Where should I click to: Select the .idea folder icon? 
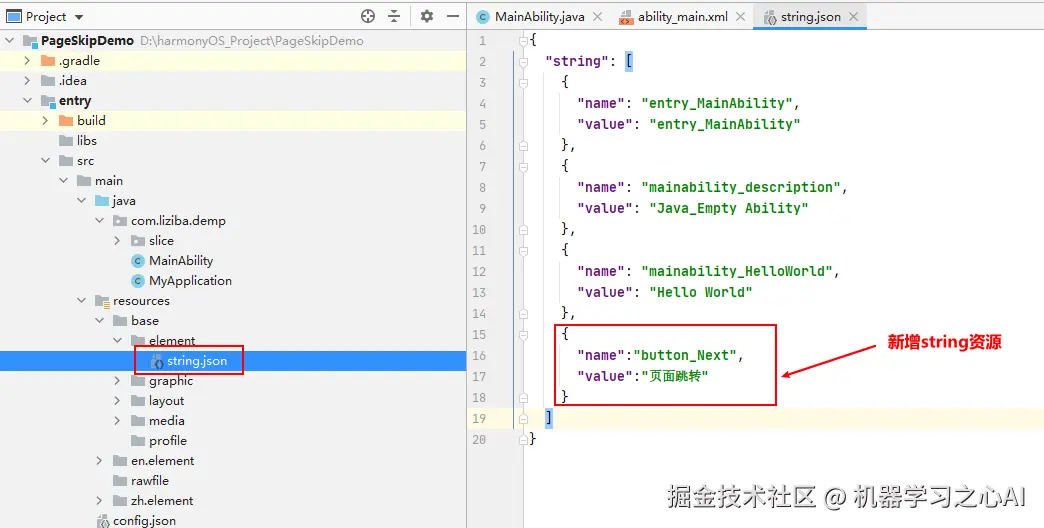47,81
